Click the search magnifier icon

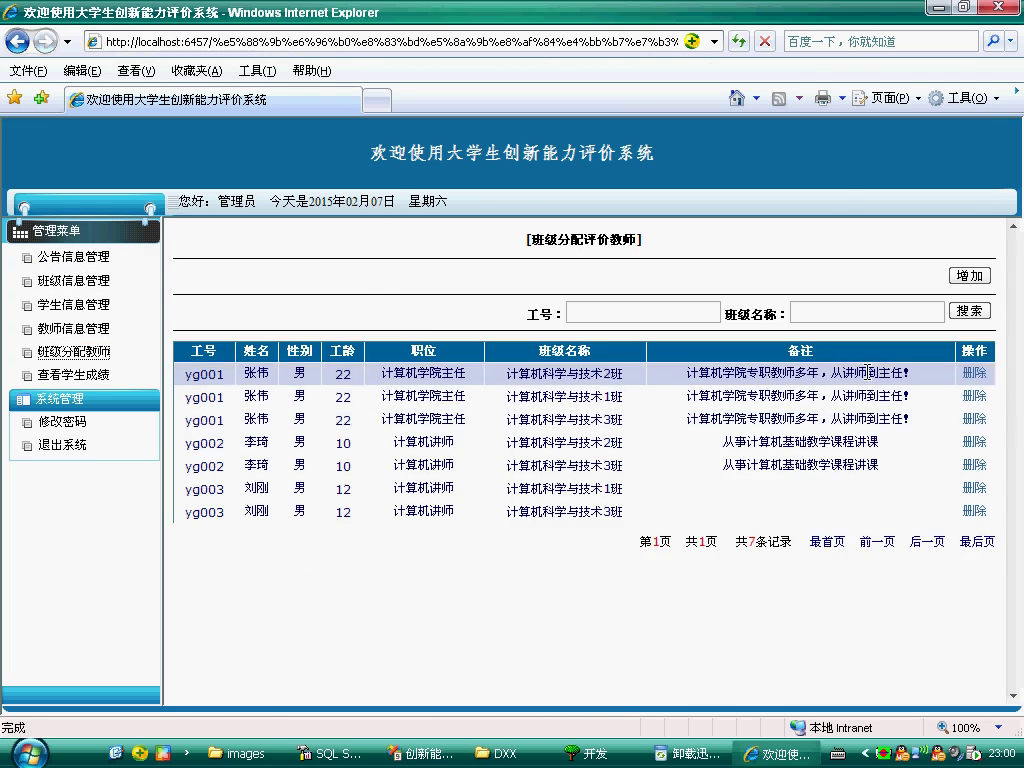(x=993, y=42)
